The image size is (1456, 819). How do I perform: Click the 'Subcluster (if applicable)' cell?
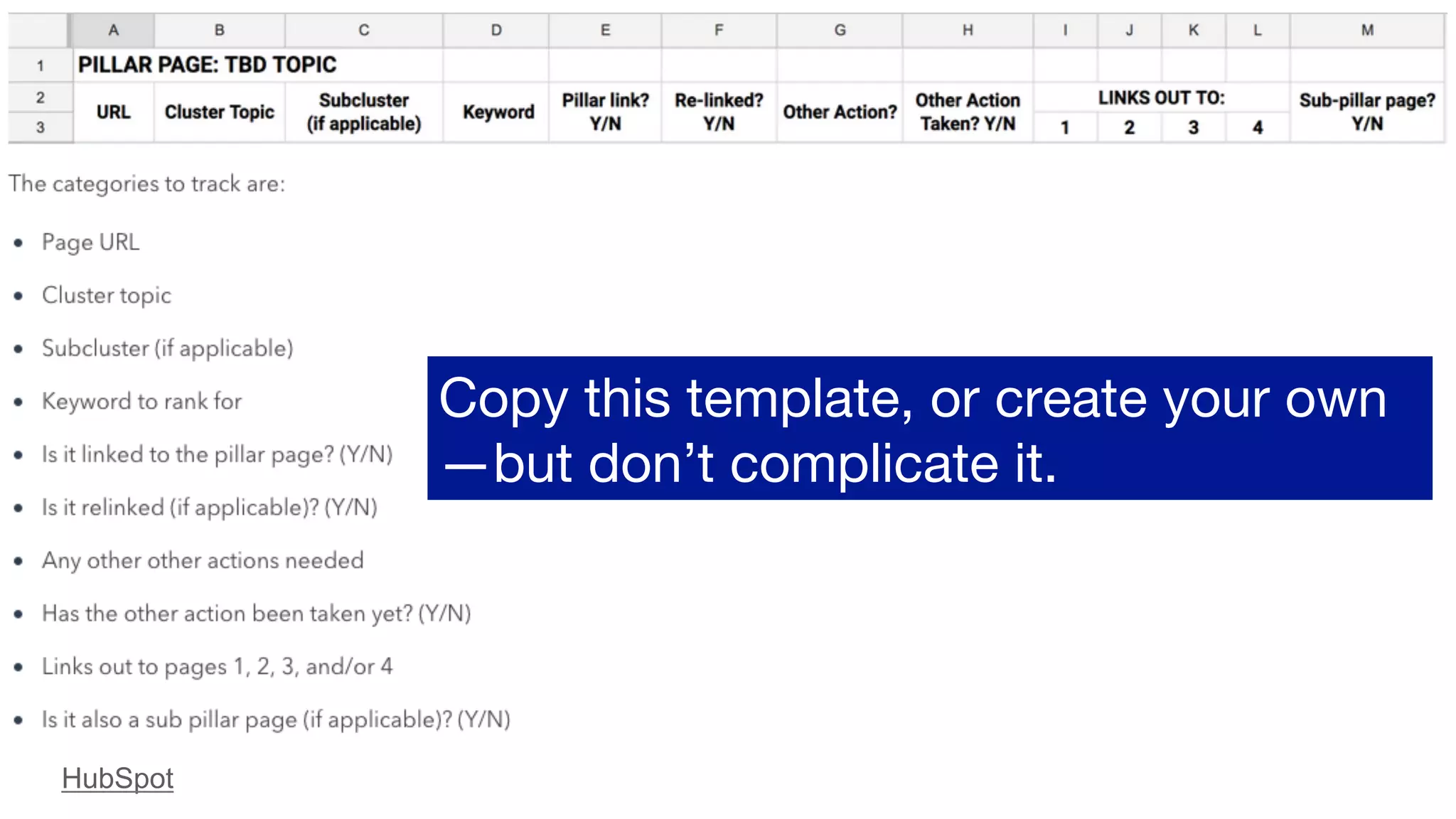click(x=364, y=112)
